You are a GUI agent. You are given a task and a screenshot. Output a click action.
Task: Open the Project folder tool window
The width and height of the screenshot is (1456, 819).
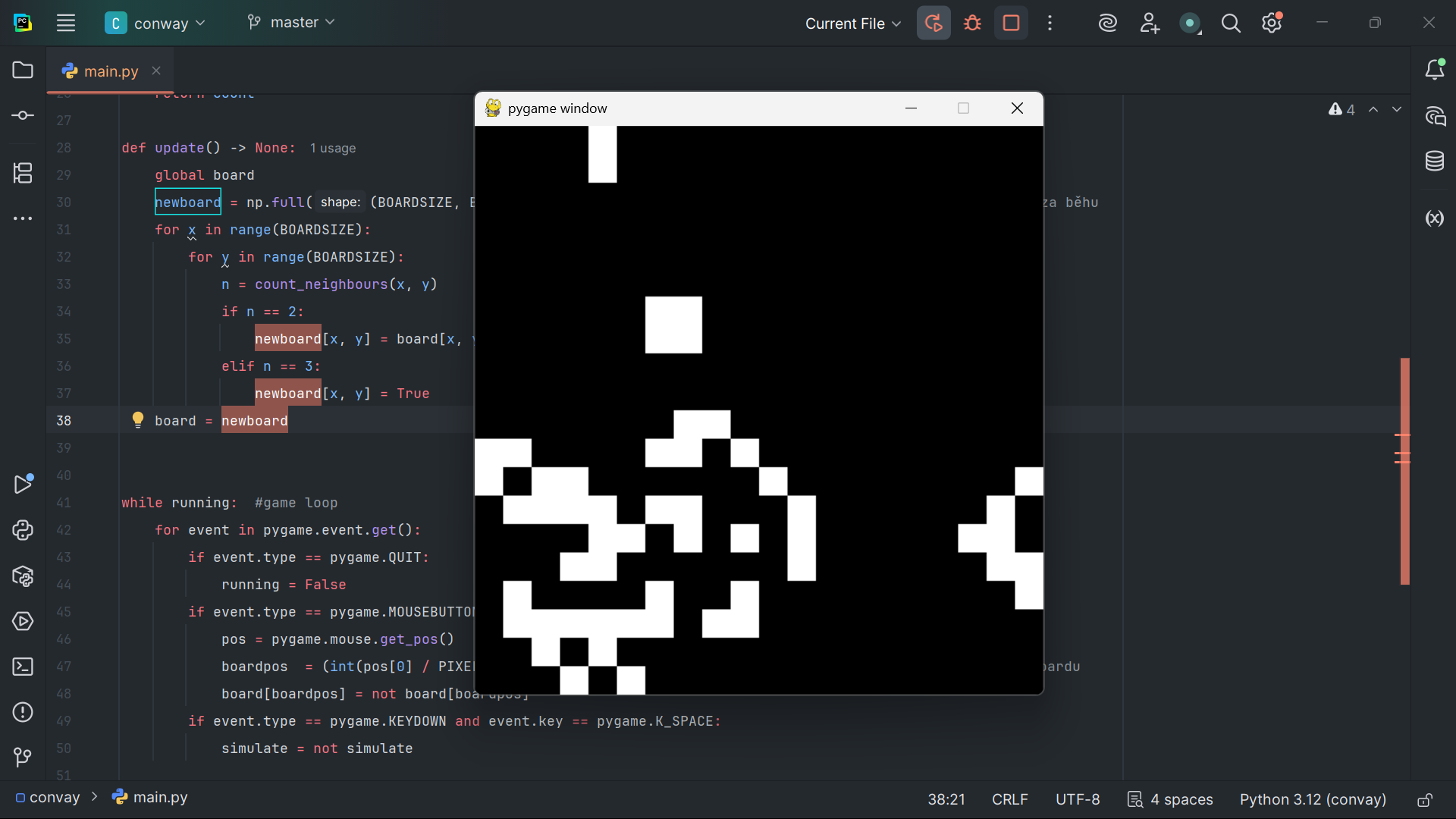[23, 70]
